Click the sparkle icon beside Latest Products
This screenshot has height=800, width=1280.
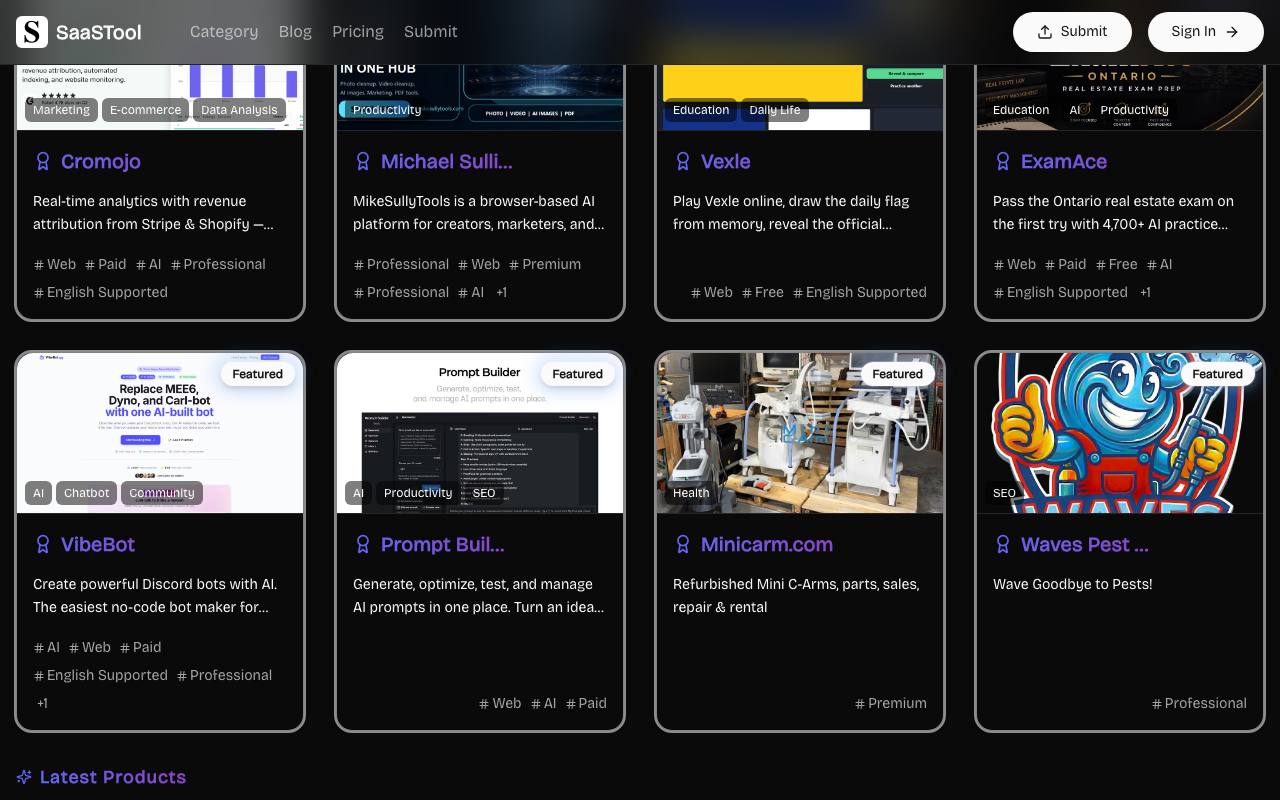click(24, 777)
